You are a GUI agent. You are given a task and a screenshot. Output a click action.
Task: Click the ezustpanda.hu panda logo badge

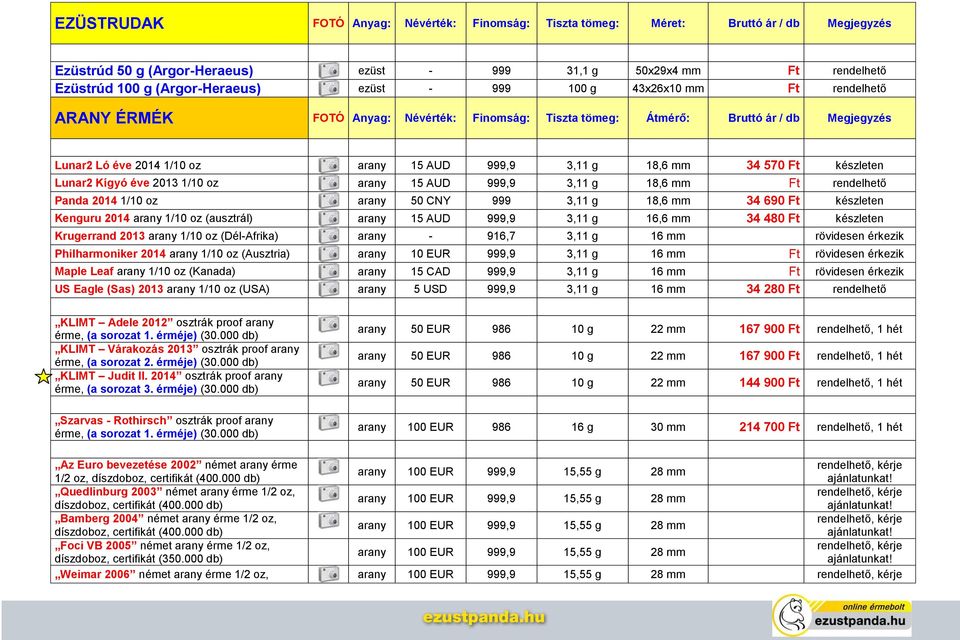pos(842,615)
